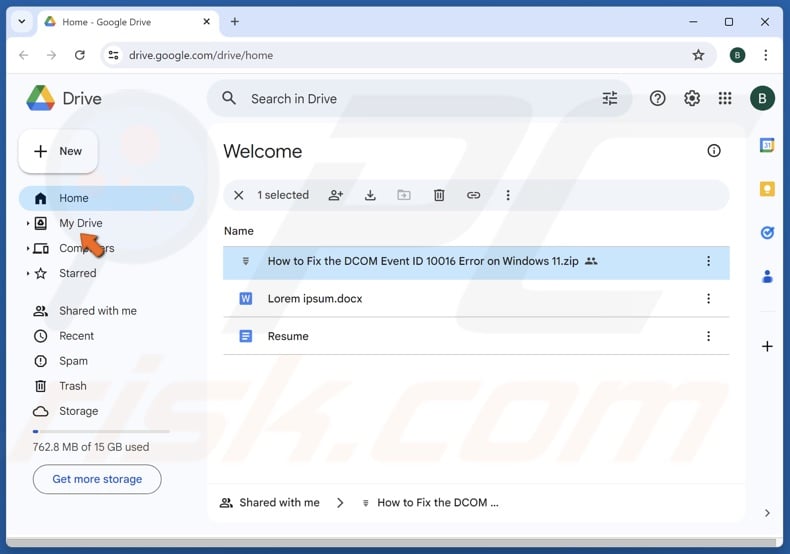The height and width of the screenshot is (554, 790).
Task: Open more options for Lorem ipsum.docx
Action: [x=708, y=299]
